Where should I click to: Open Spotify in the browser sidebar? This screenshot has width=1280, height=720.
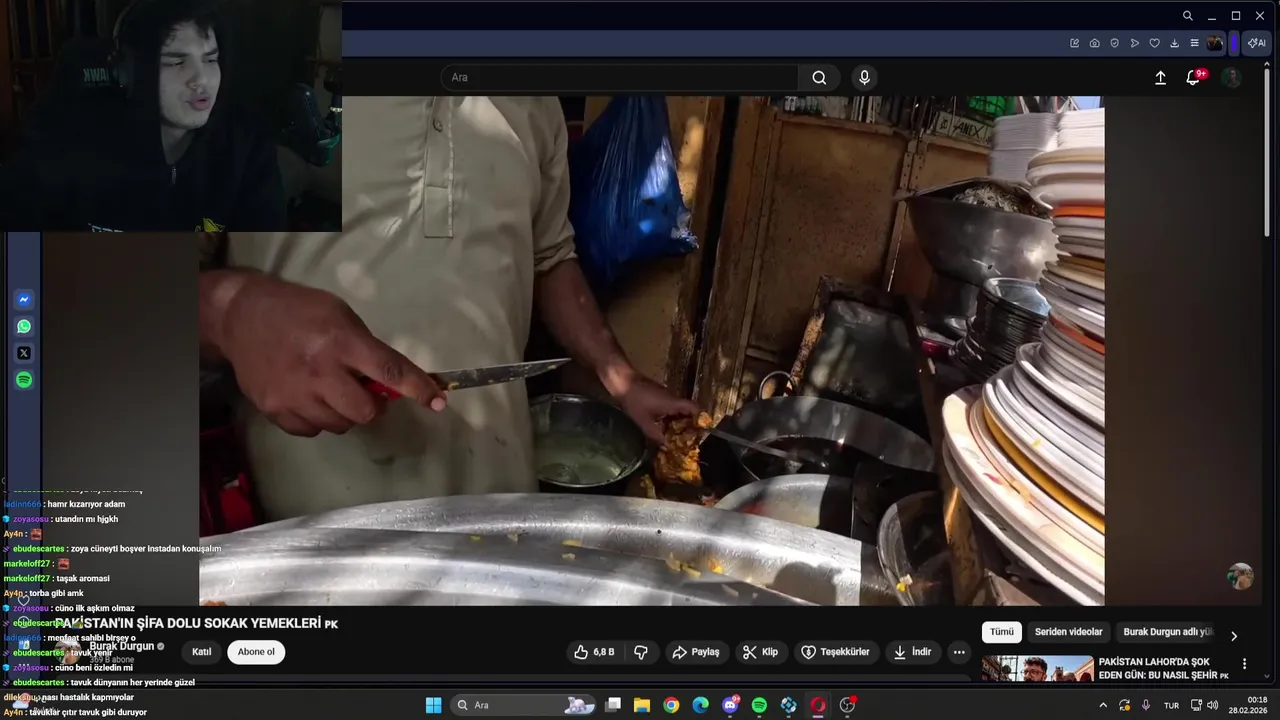24,380
